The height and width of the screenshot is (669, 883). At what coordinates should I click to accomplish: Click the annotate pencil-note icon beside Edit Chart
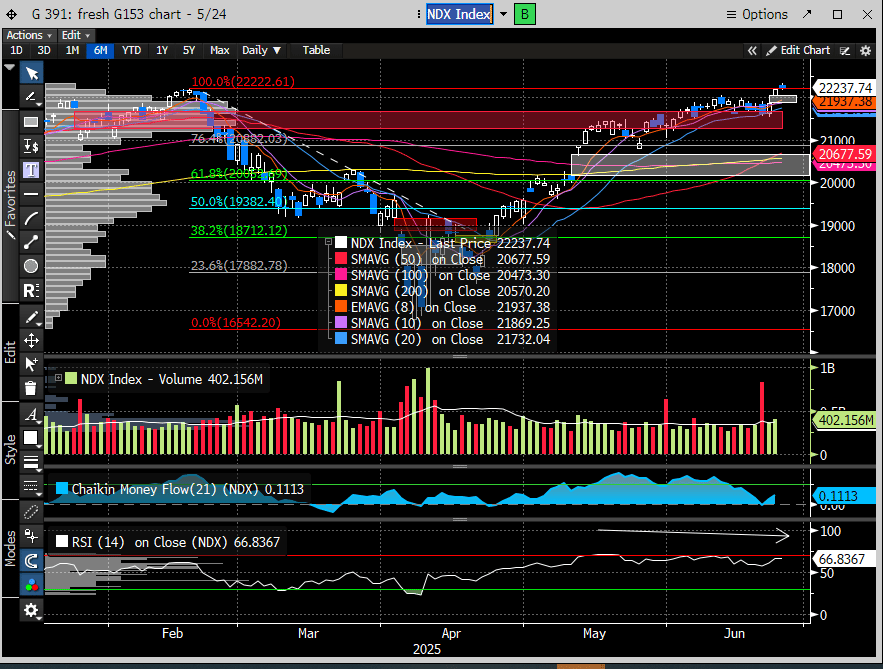pyautogui.click(x=845, y=51)
